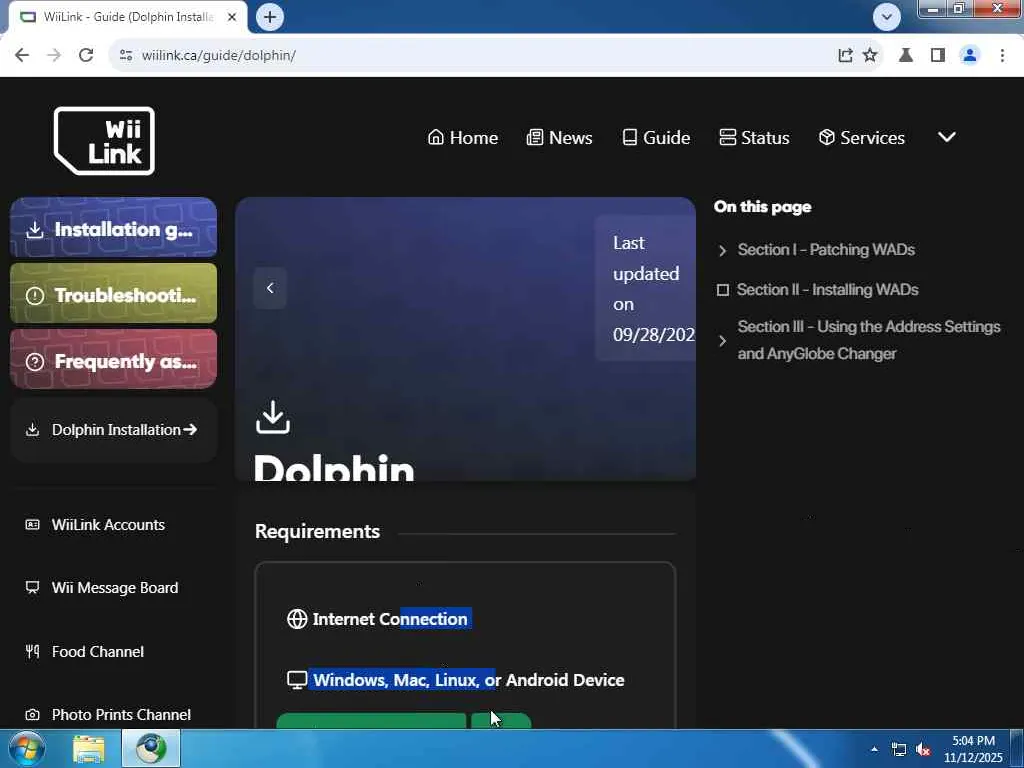Viewport: 1024px width, 768px height.
Task: Click the download icon above Dolphin heading
Action: click(x=272, y=417)
